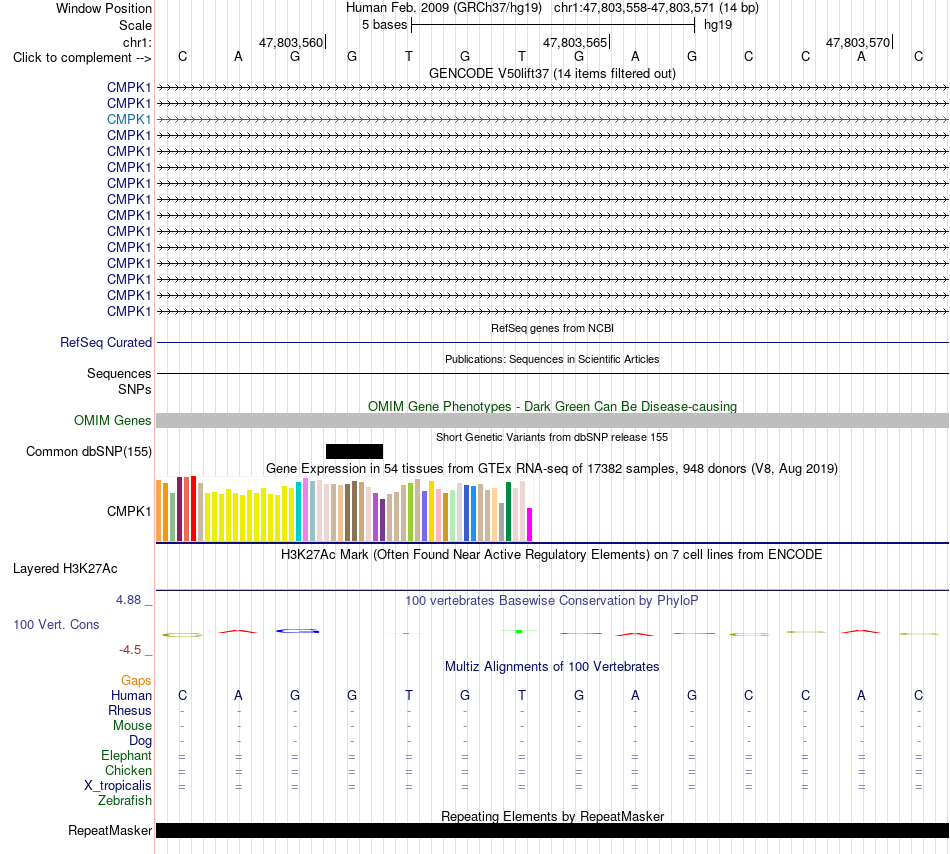The height and width of the screenshot is (854, 950).
Task: Open Common dbSNP(155) track label
Action: coord(88,451)
